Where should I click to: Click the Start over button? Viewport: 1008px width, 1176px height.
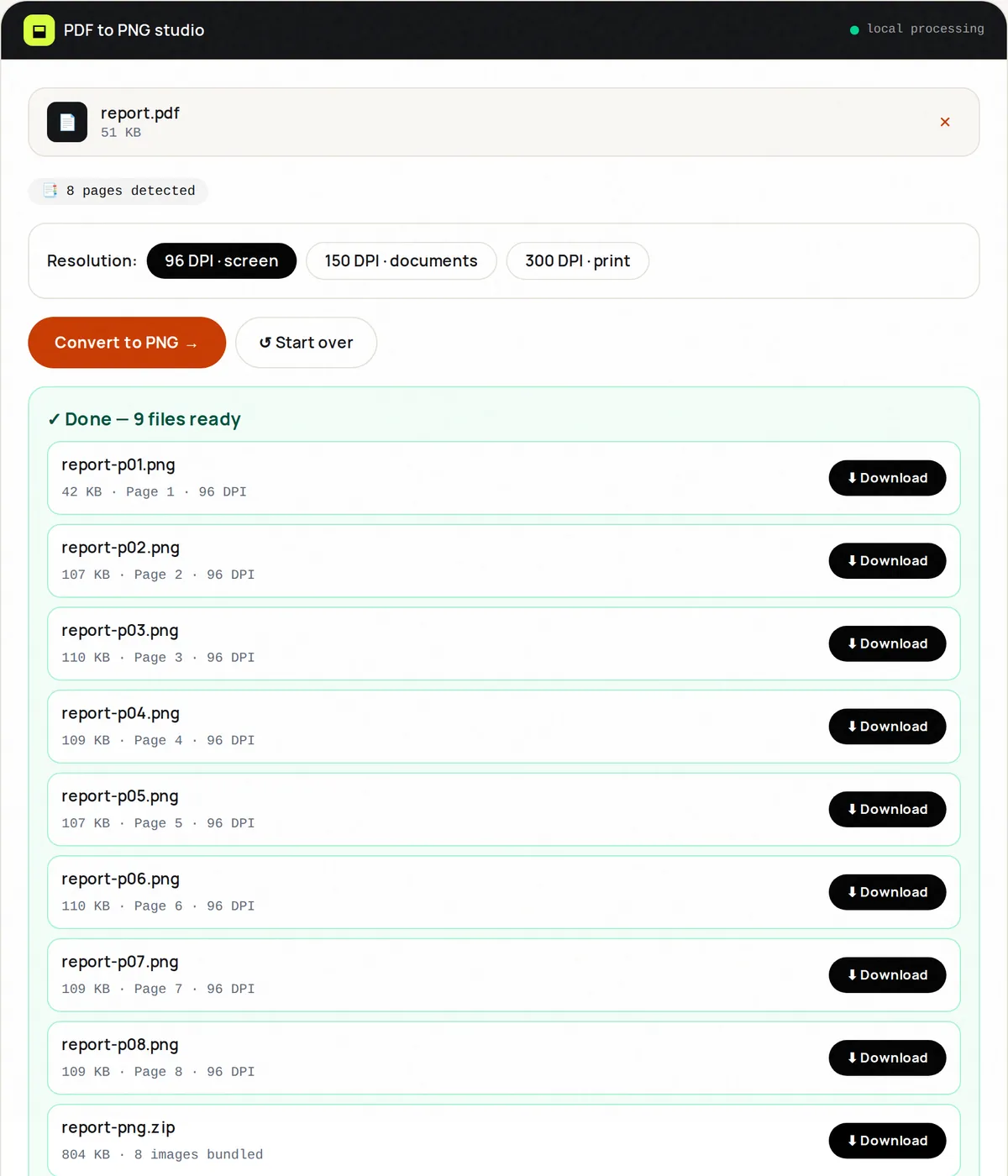point(306,343)
